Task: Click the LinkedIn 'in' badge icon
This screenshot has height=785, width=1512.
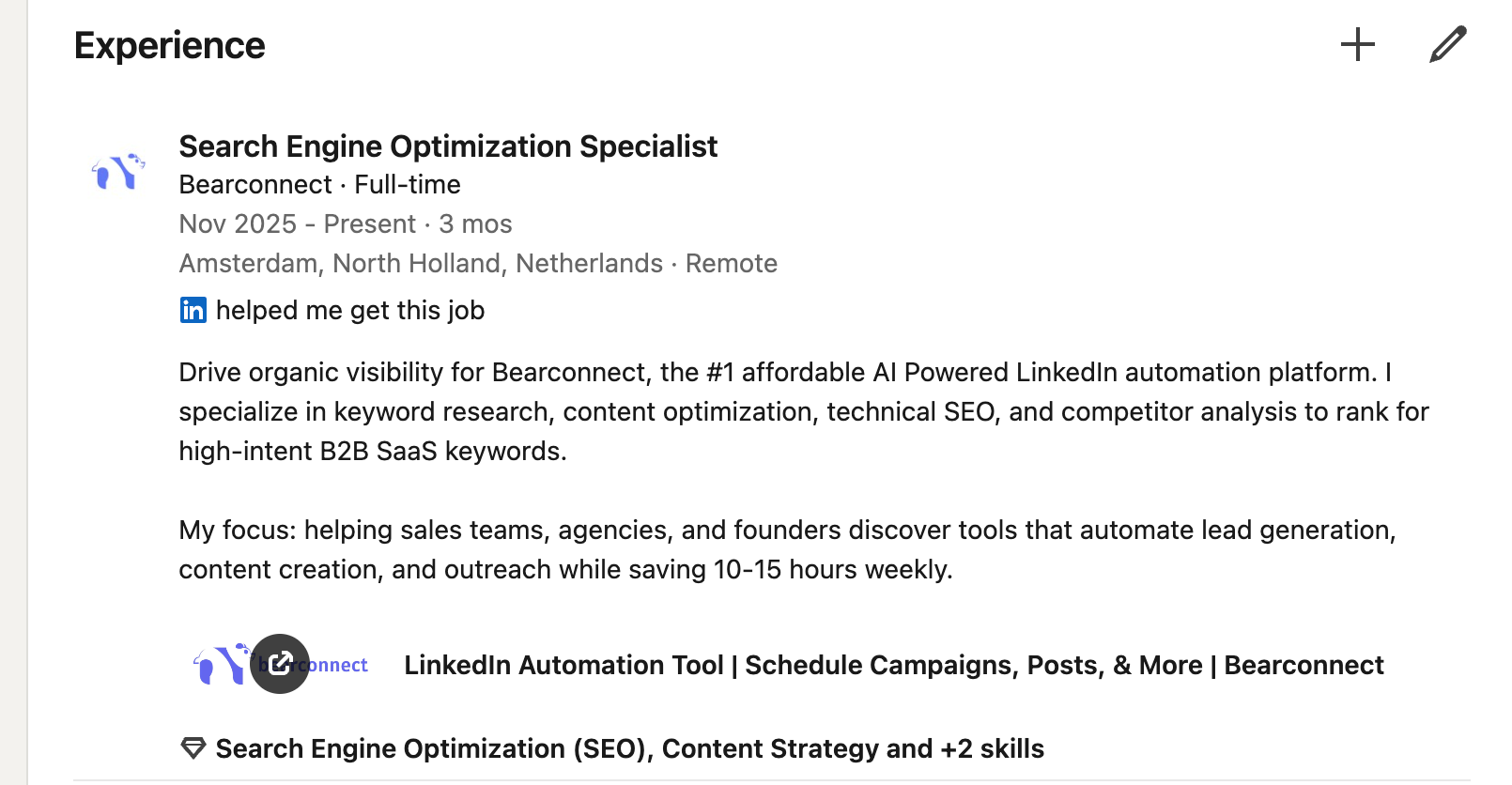Action: [x=193, y=310]
